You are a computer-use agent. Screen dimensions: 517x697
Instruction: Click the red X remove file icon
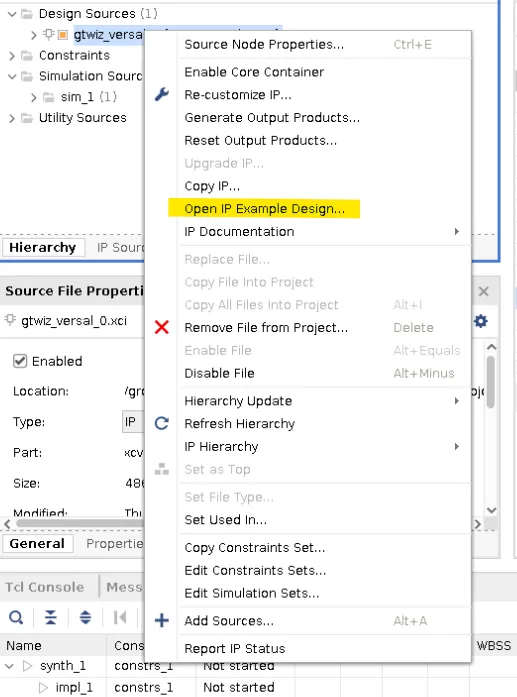point(161,327)
